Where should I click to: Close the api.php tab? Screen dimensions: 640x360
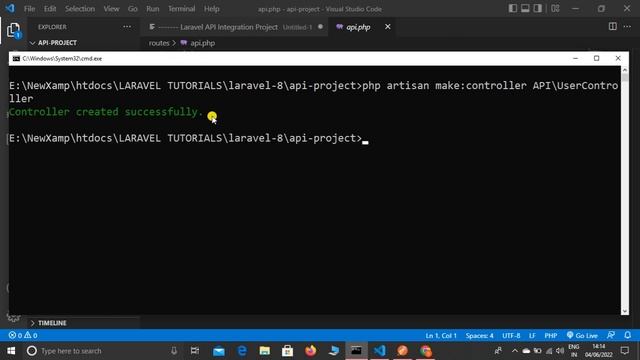click(x=387, y=27)
